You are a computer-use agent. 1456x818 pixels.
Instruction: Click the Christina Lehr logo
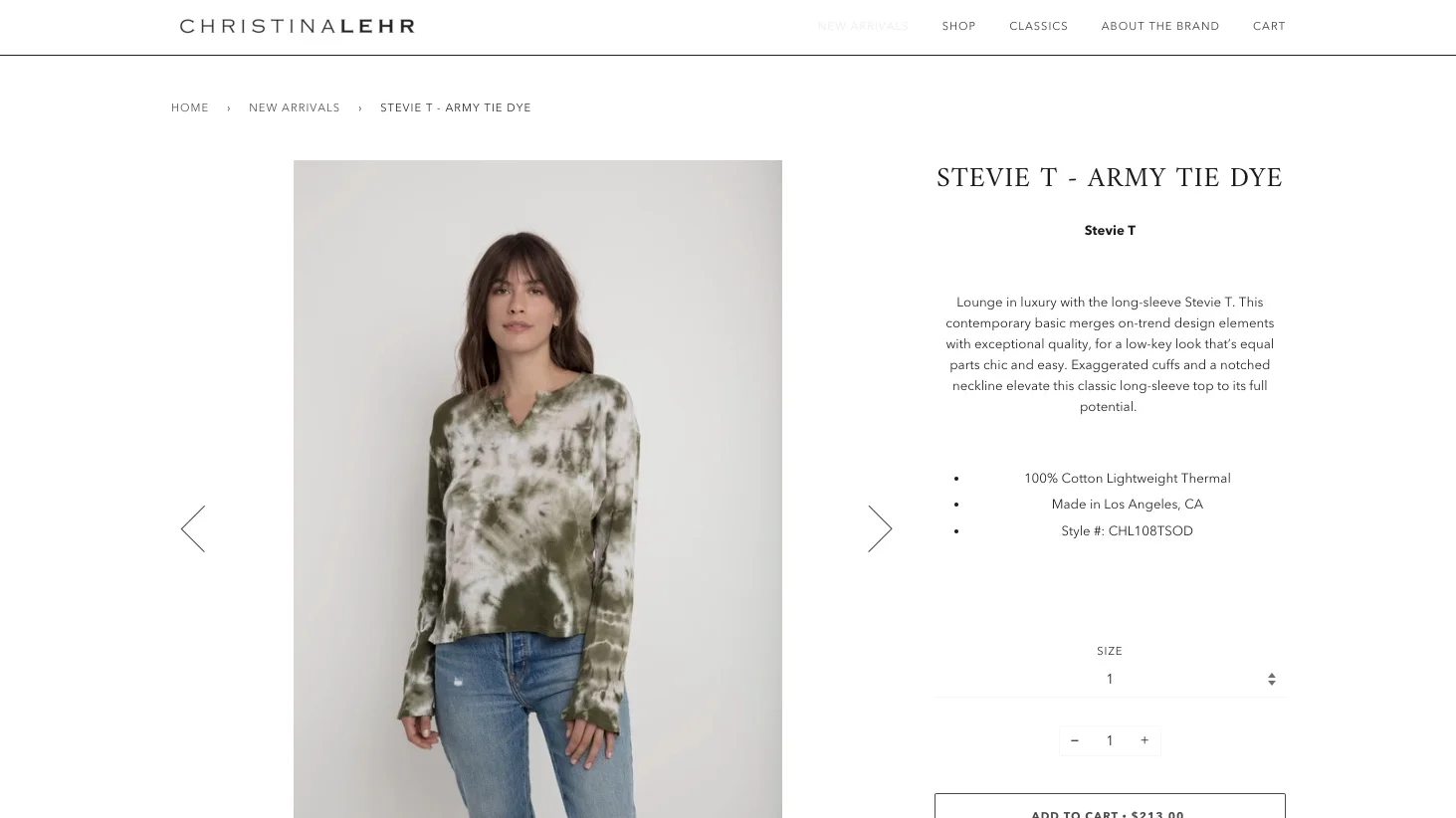click(297, 26)
